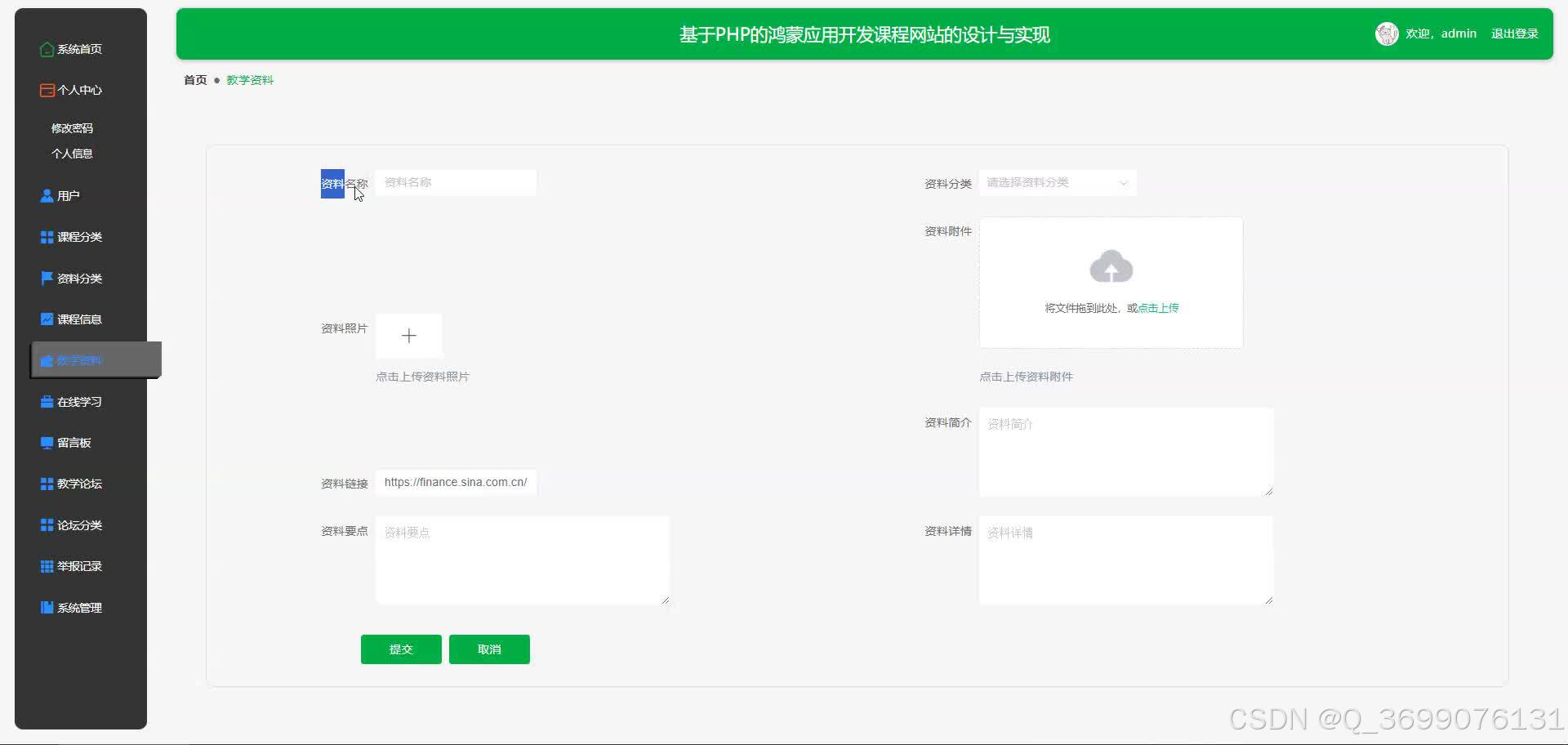Click the 点击上传资料附件 hint text
This screenshot has width=1568, height=745.
(x=1026, y=377)
